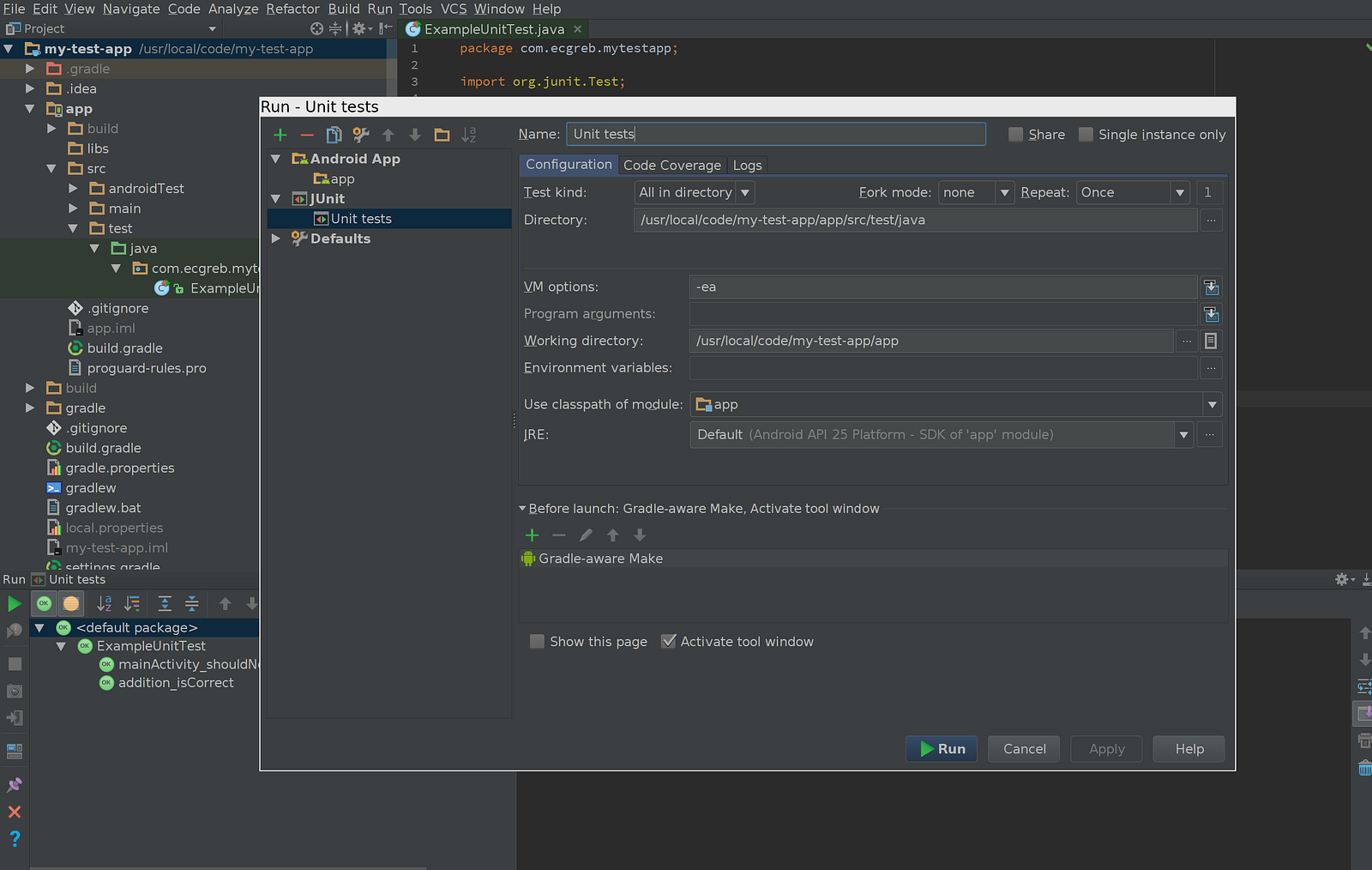Click the create new folder icon in dialog
This screenshot has width=1372, height=870.
442,135
